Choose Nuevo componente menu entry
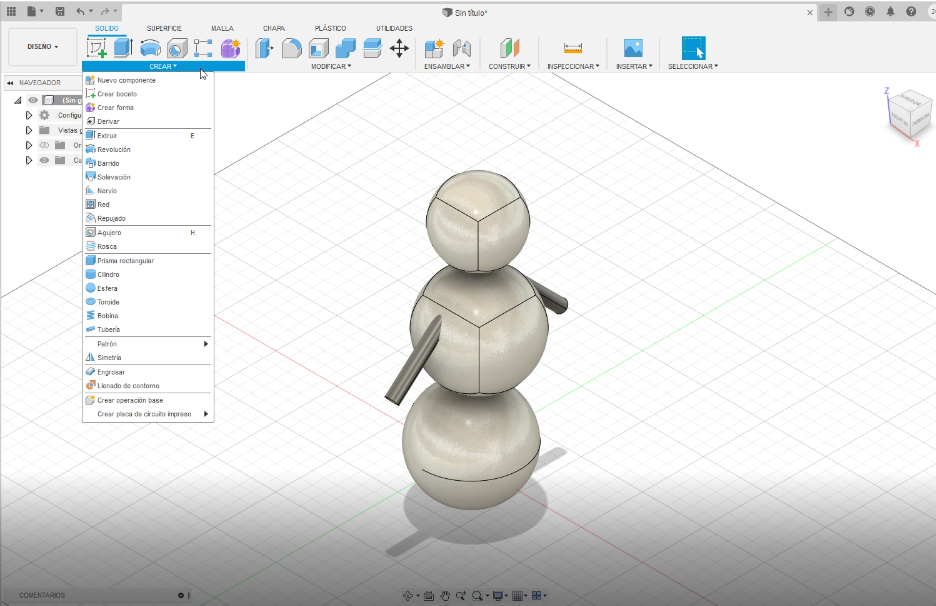Viewport: 936px width, 606px height. click(x=147, y=80)
